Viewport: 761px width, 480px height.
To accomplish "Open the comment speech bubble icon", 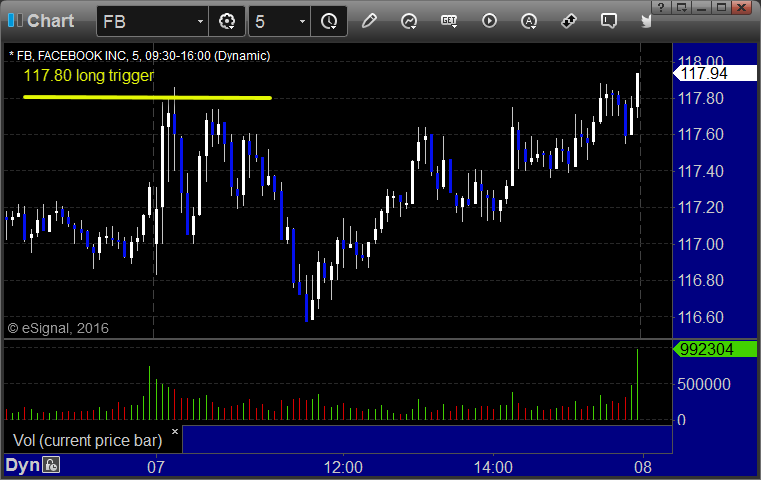I will pyautogui.click(x=609, y=21).
